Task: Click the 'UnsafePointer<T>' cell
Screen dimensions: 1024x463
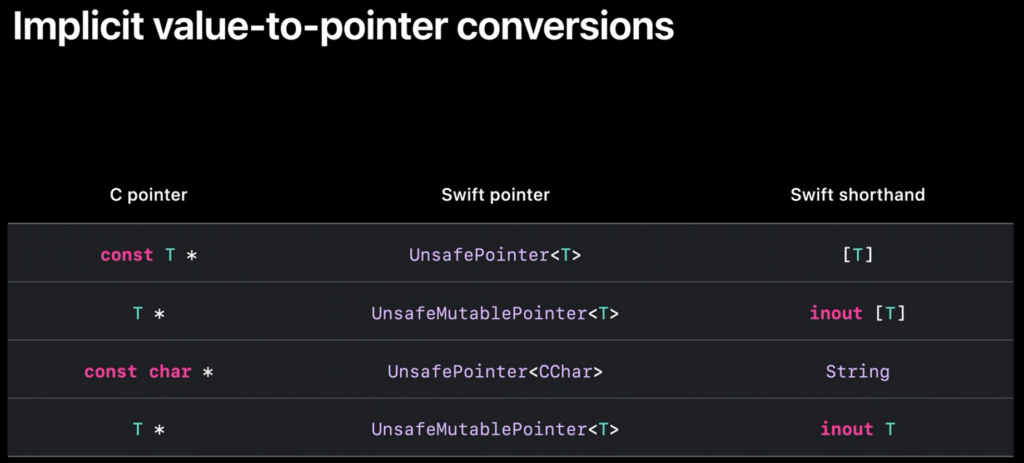Action: [495, 255]
